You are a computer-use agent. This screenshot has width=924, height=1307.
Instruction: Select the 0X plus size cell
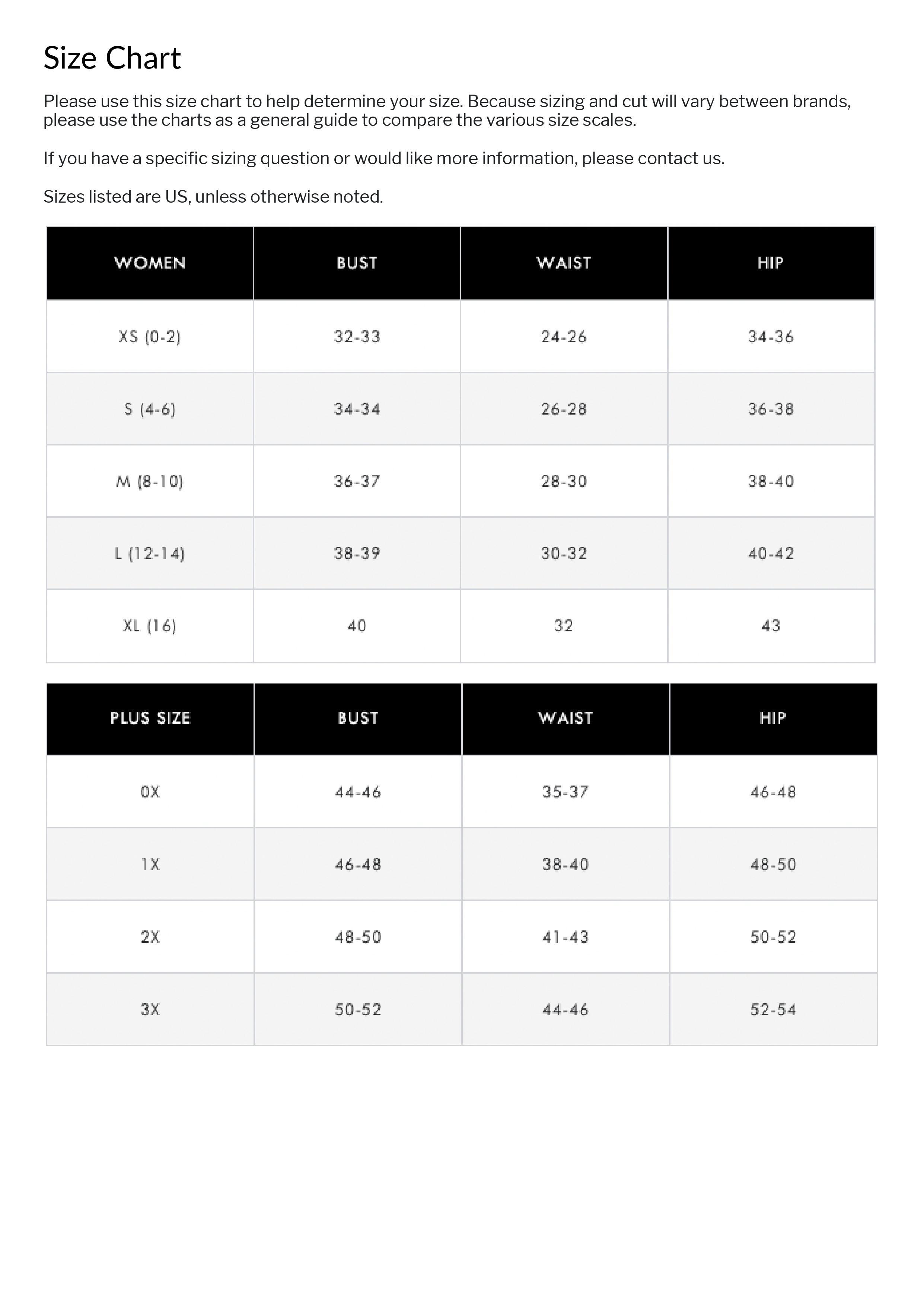tap(150, 792)
